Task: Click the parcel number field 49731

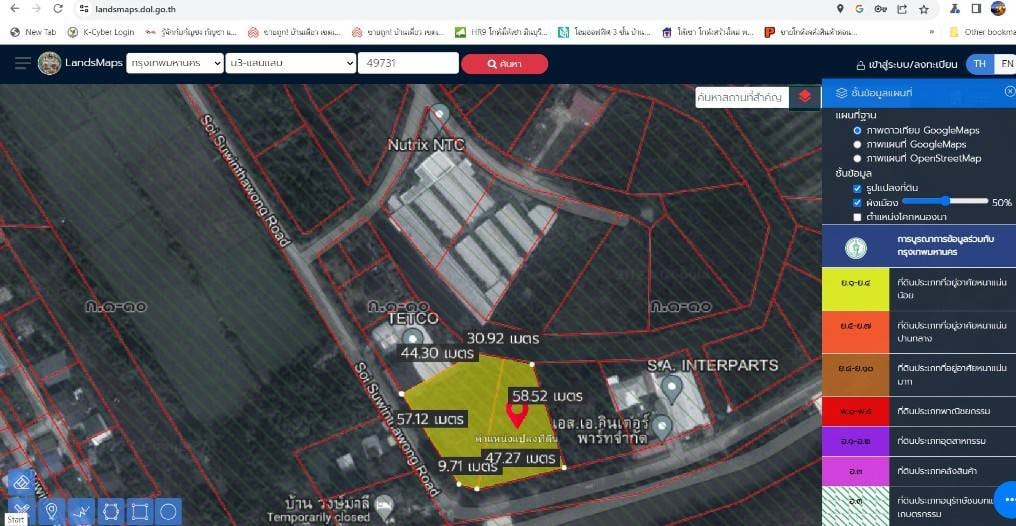Action: (408, 63)
